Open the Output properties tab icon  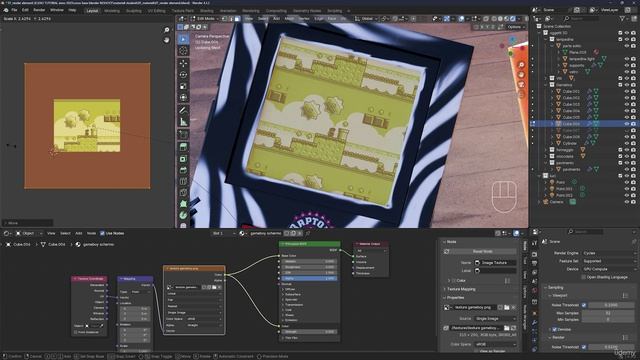coord(535,263)
